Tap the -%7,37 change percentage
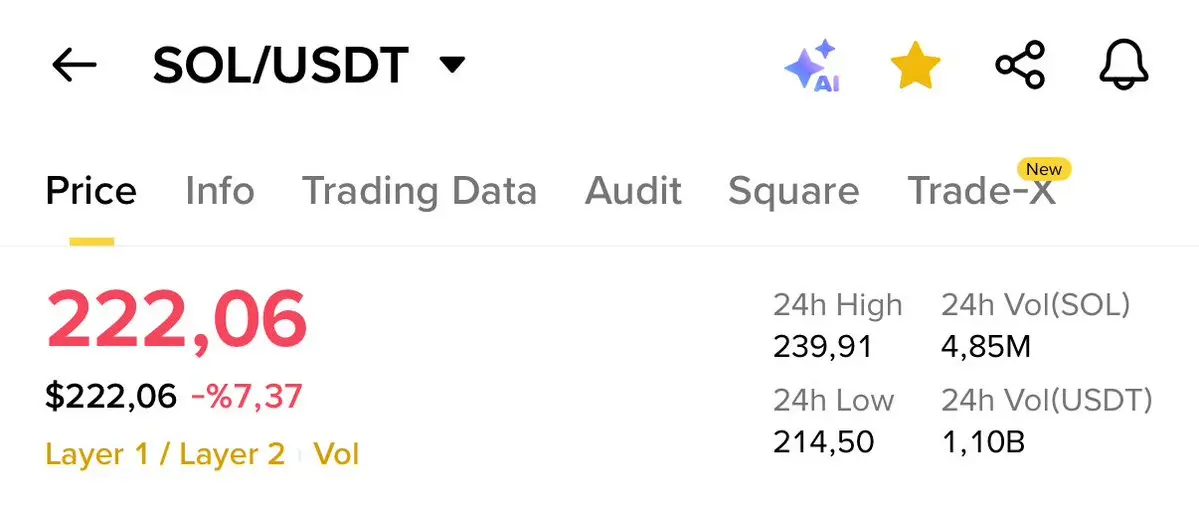The width and height of the screenshot is (1199, 513). [246, 396]
